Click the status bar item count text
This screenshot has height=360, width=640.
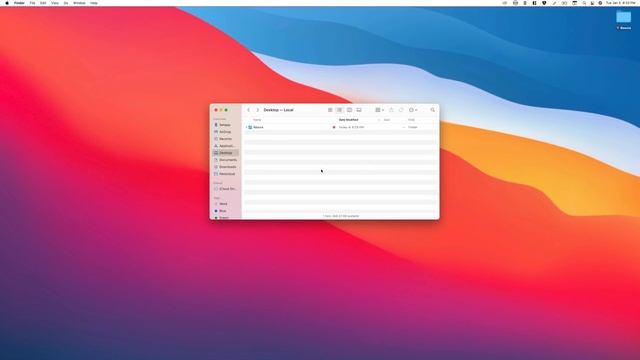(x=341, y=216)
